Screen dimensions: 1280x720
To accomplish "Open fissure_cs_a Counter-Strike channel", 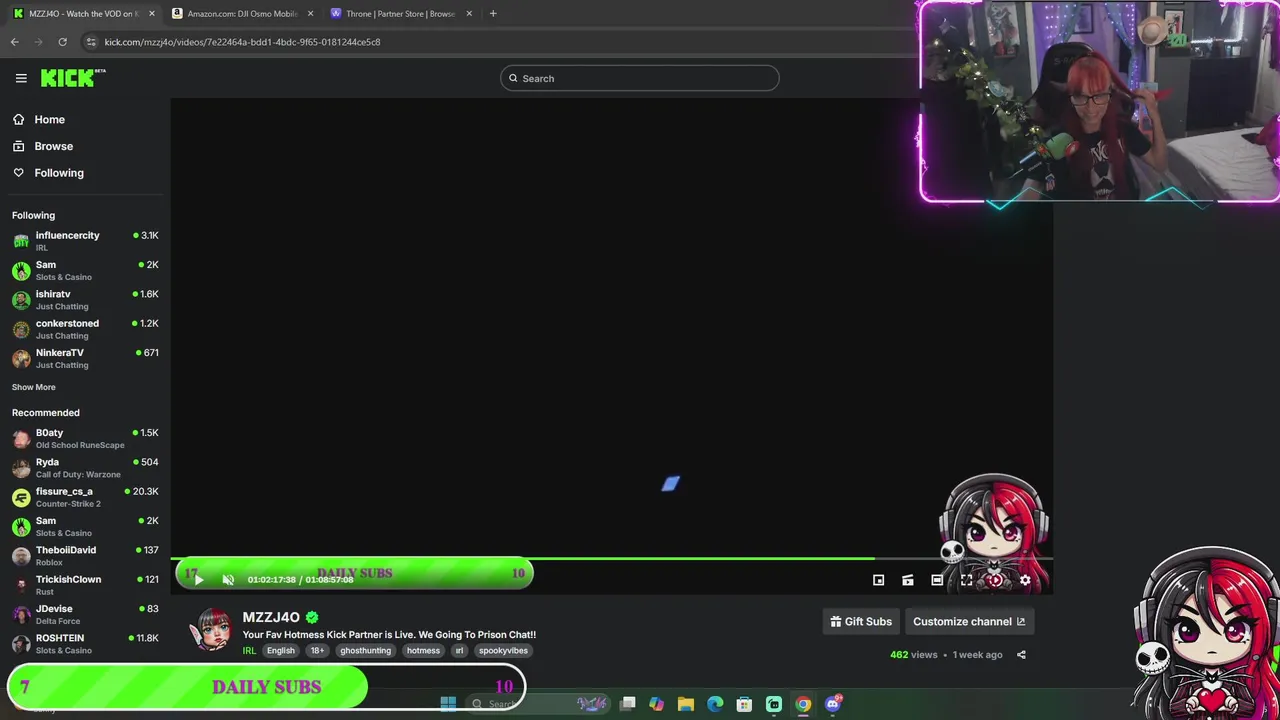I will 85,497.
